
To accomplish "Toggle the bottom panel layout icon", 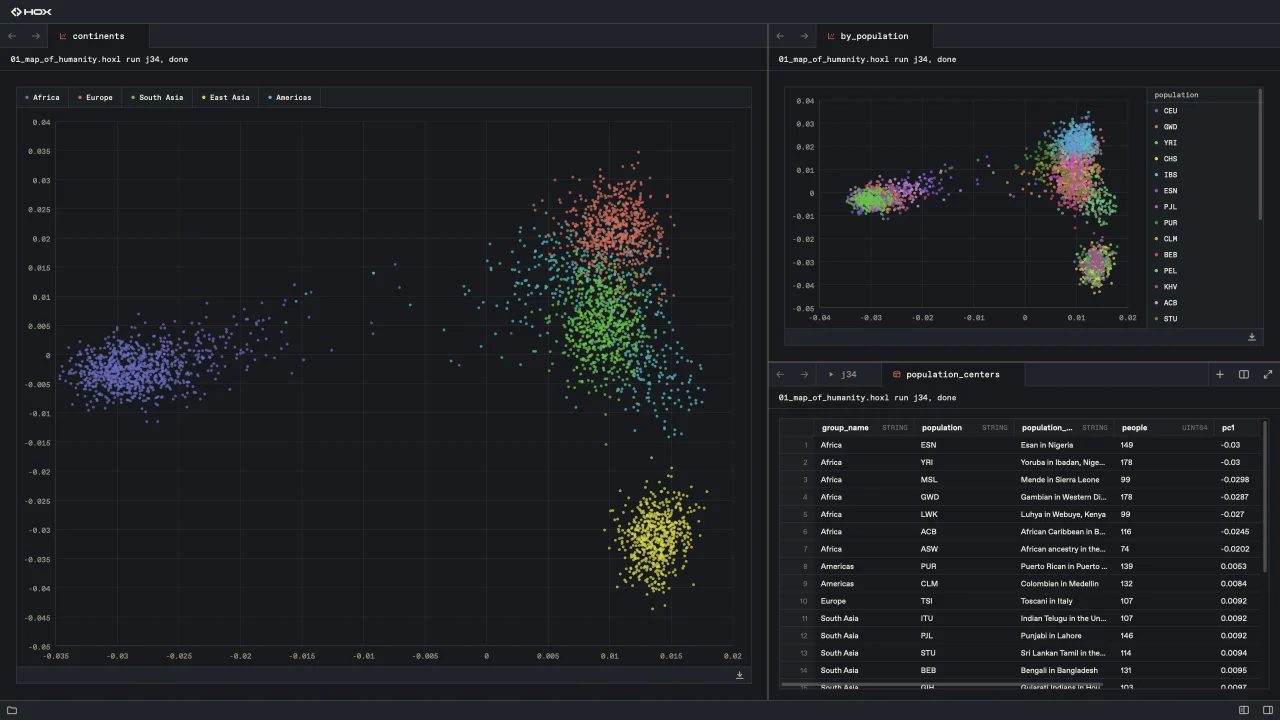I will click(1244, 710).
